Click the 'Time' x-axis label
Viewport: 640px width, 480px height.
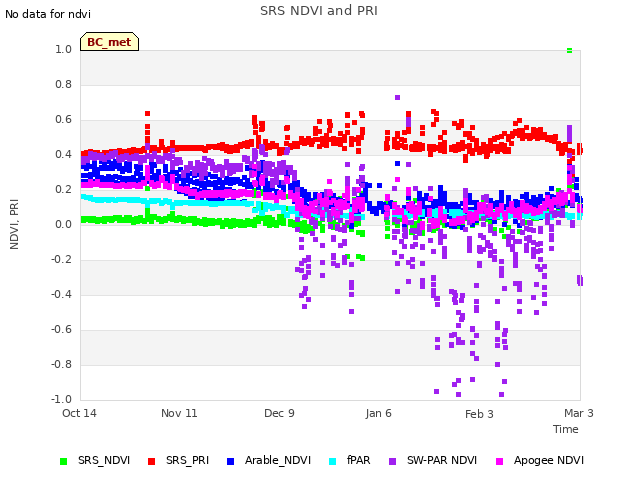click(x=566, y=429)
